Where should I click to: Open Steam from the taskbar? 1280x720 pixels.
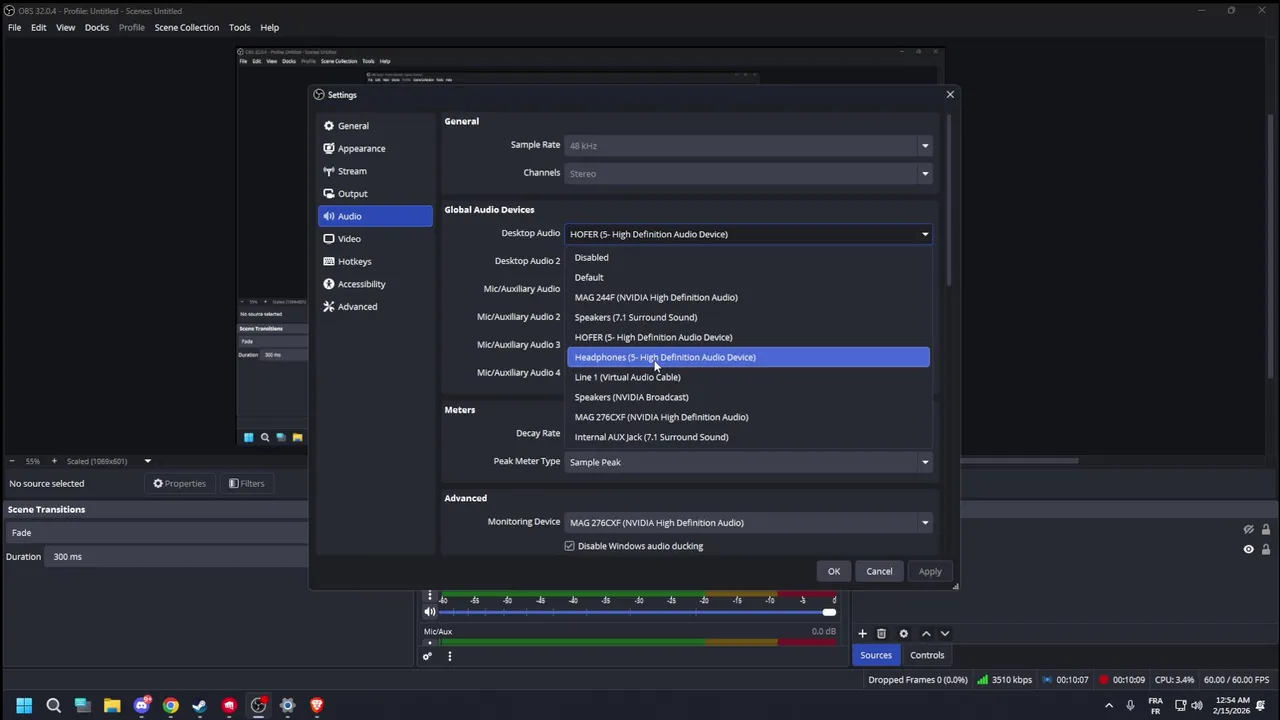pyautogui.click(x=200, y=705)
